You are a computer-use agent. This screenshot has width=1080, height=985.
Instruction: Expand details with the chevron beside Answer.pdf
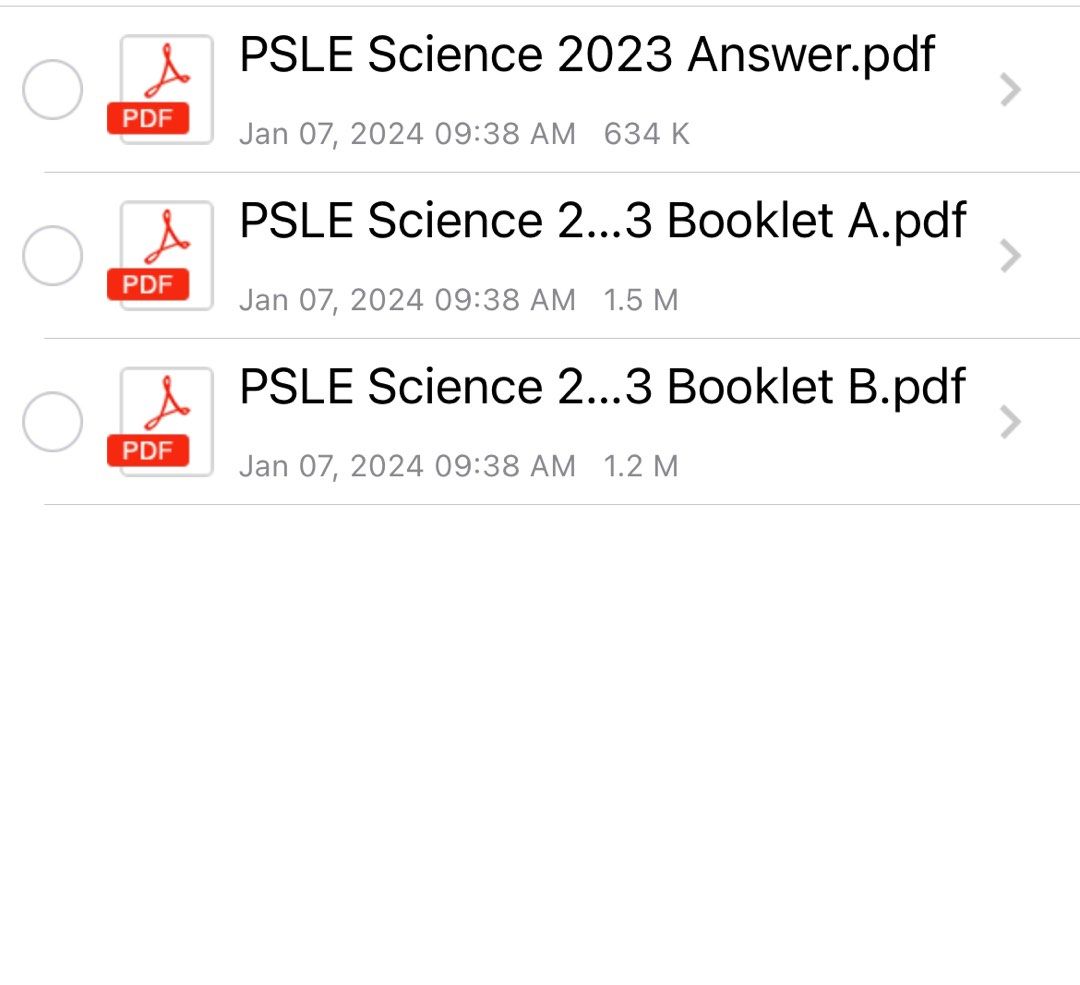click(1011, 90)
